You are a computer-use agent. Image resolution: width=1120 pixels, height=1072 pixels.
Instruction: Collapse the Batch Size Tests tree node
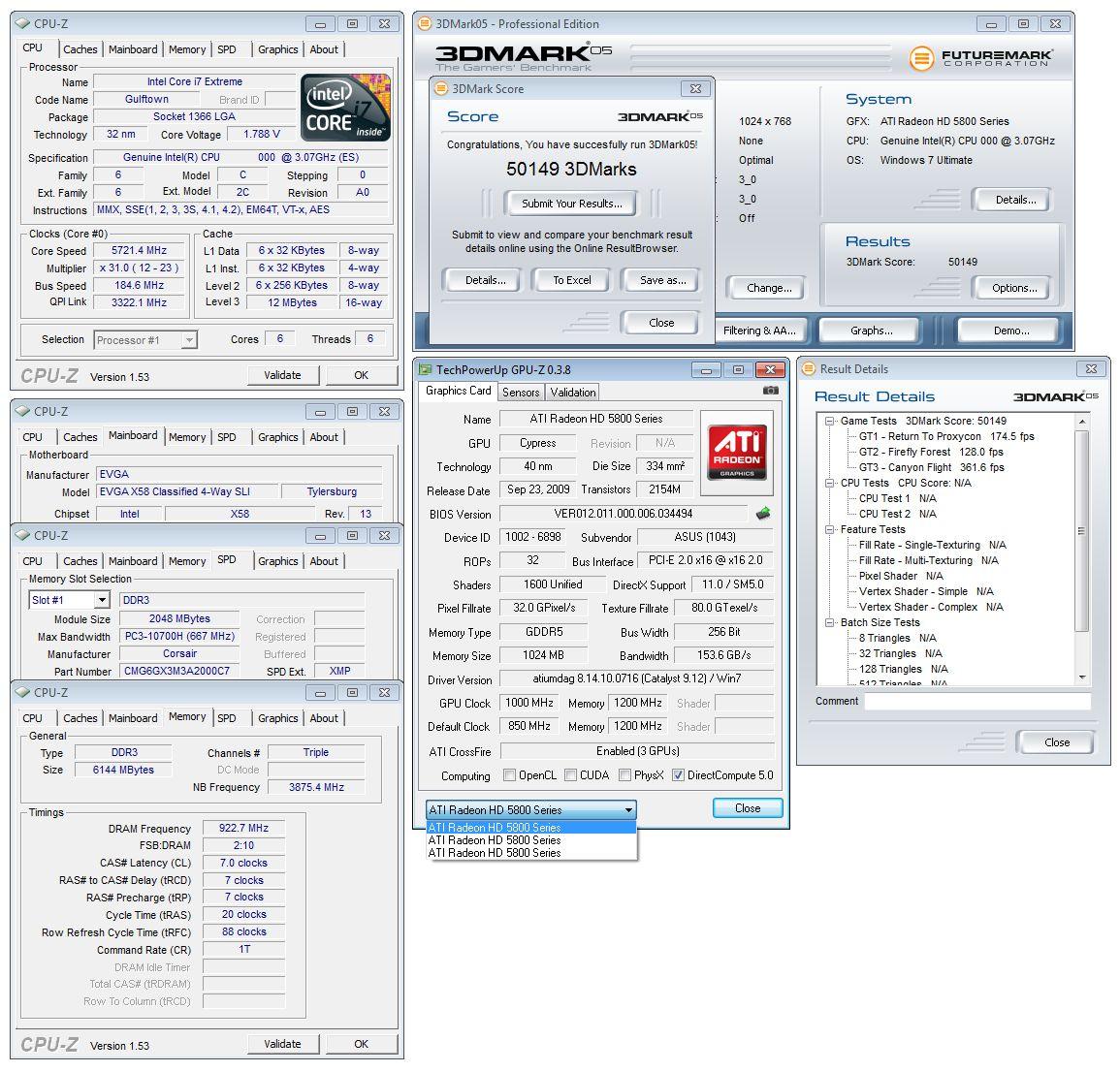(x=829, y=623)
